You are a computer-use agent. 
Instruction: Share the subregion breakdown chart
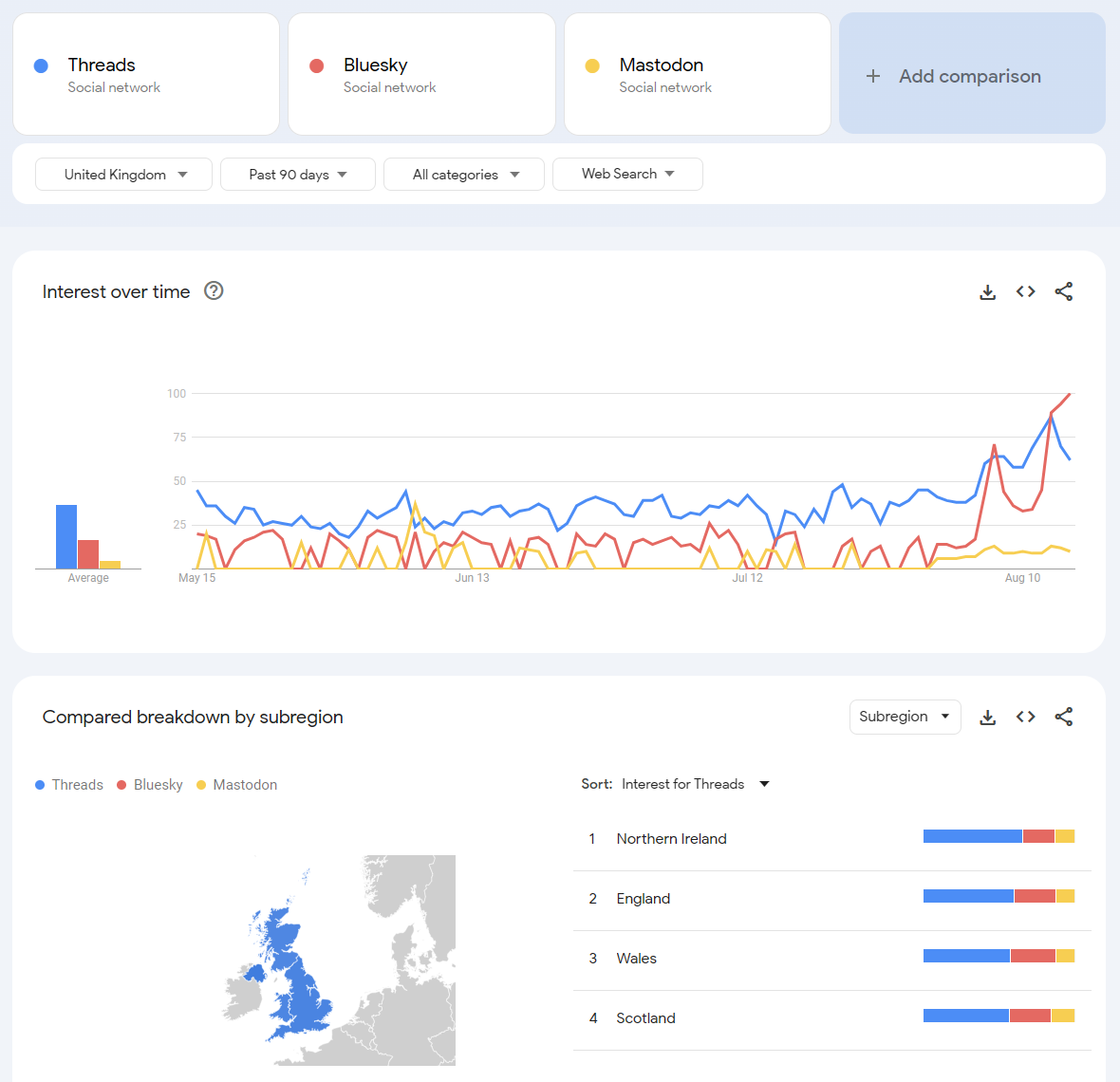[x=1063, y=718]
